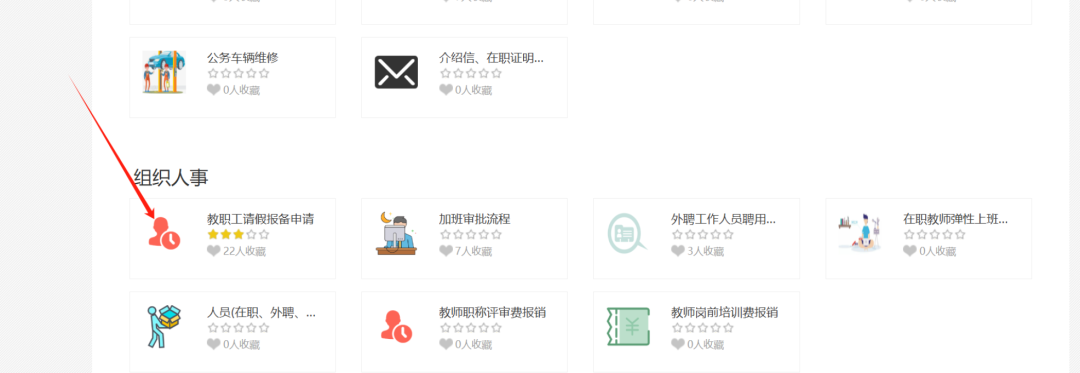This screenshot has height=373, width=1080.
Task: Click the heart icon for 教师岗前培训费报销
Action: coord(678,344)
